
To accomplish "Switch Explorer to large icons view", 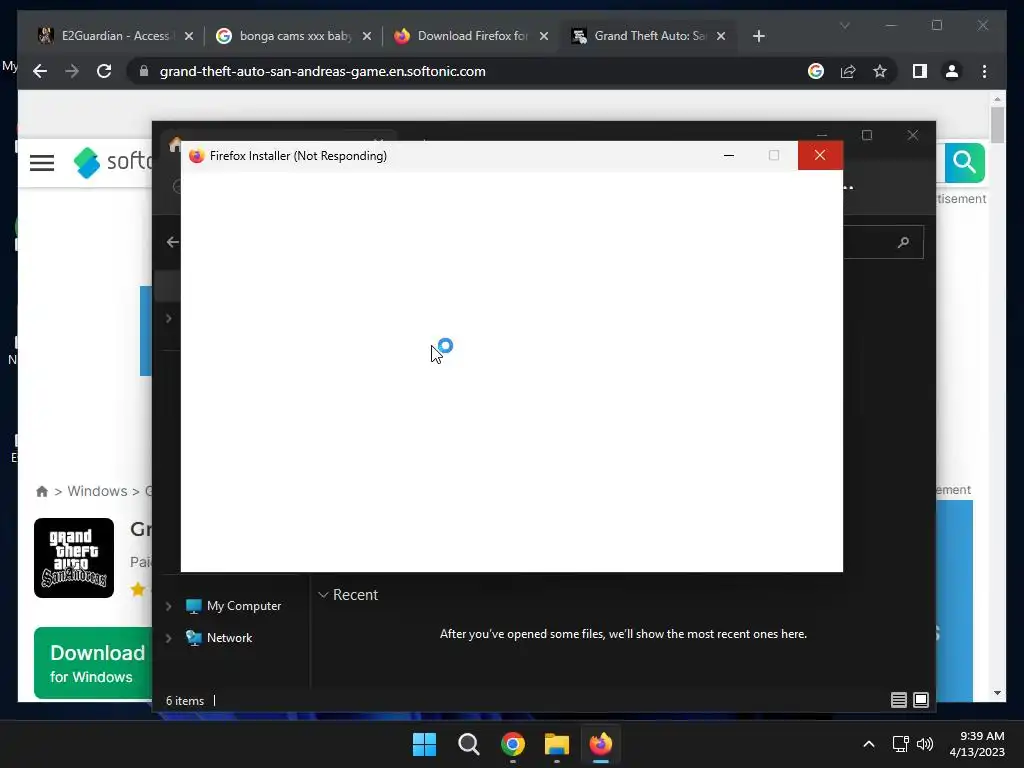I will pyautogui.click(x=921, y=700).
